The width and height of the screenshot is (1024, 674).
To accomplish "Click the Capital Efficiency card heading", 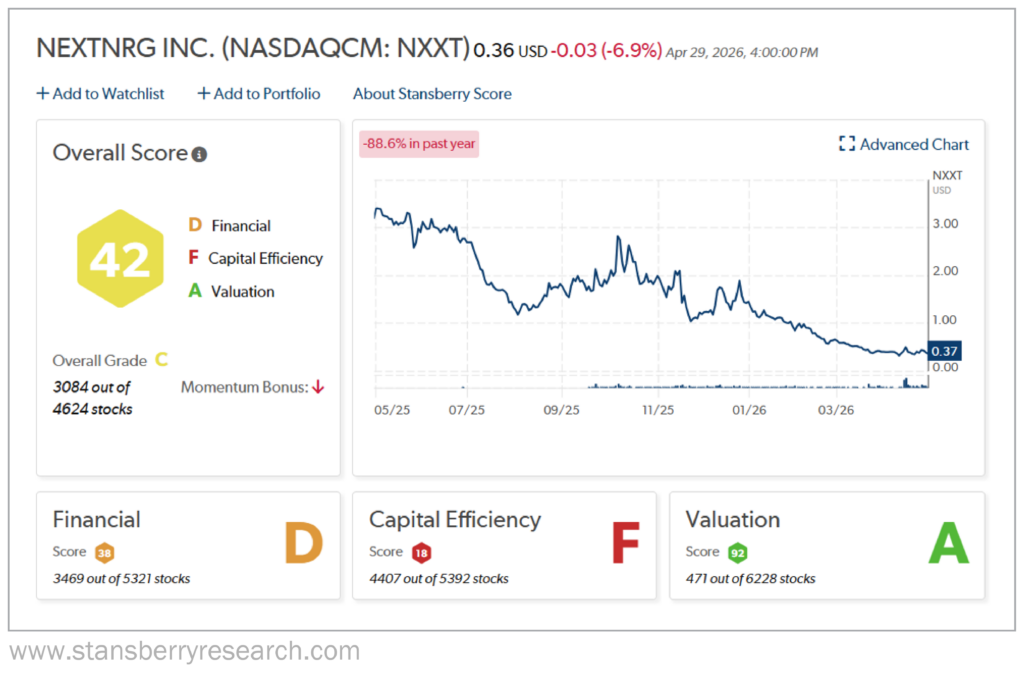I will 455,520.
